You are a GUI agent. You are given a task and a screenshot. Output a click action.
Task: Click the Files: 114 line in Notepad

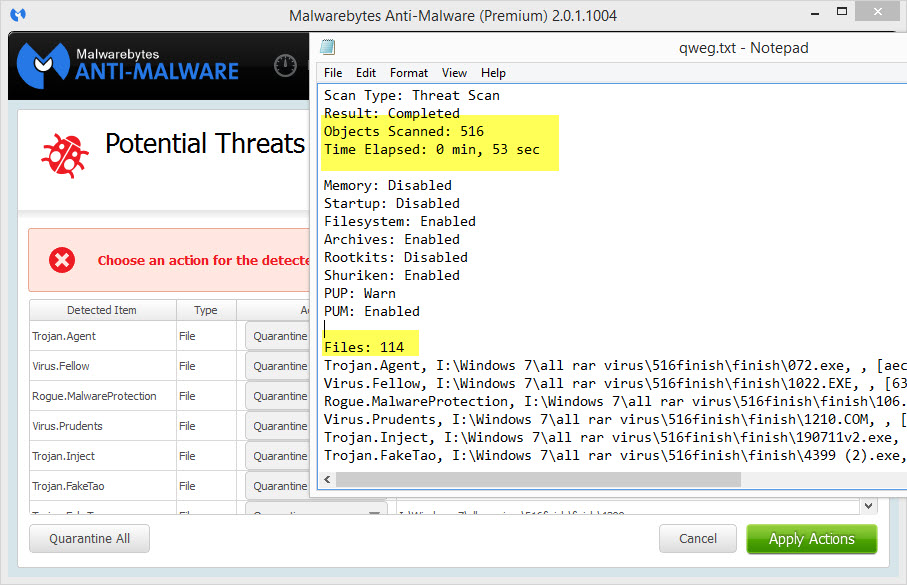click(x=364, y=347)
